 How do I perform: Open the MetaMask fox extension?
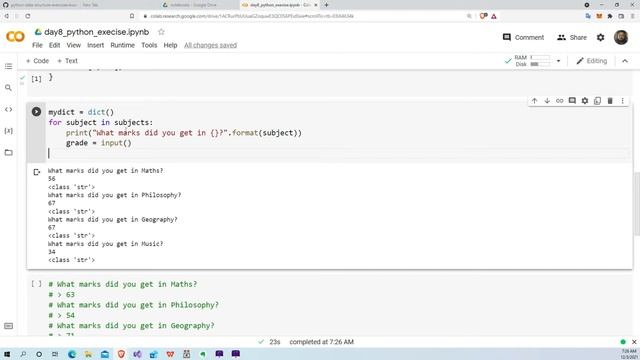[x=599, y=16]
